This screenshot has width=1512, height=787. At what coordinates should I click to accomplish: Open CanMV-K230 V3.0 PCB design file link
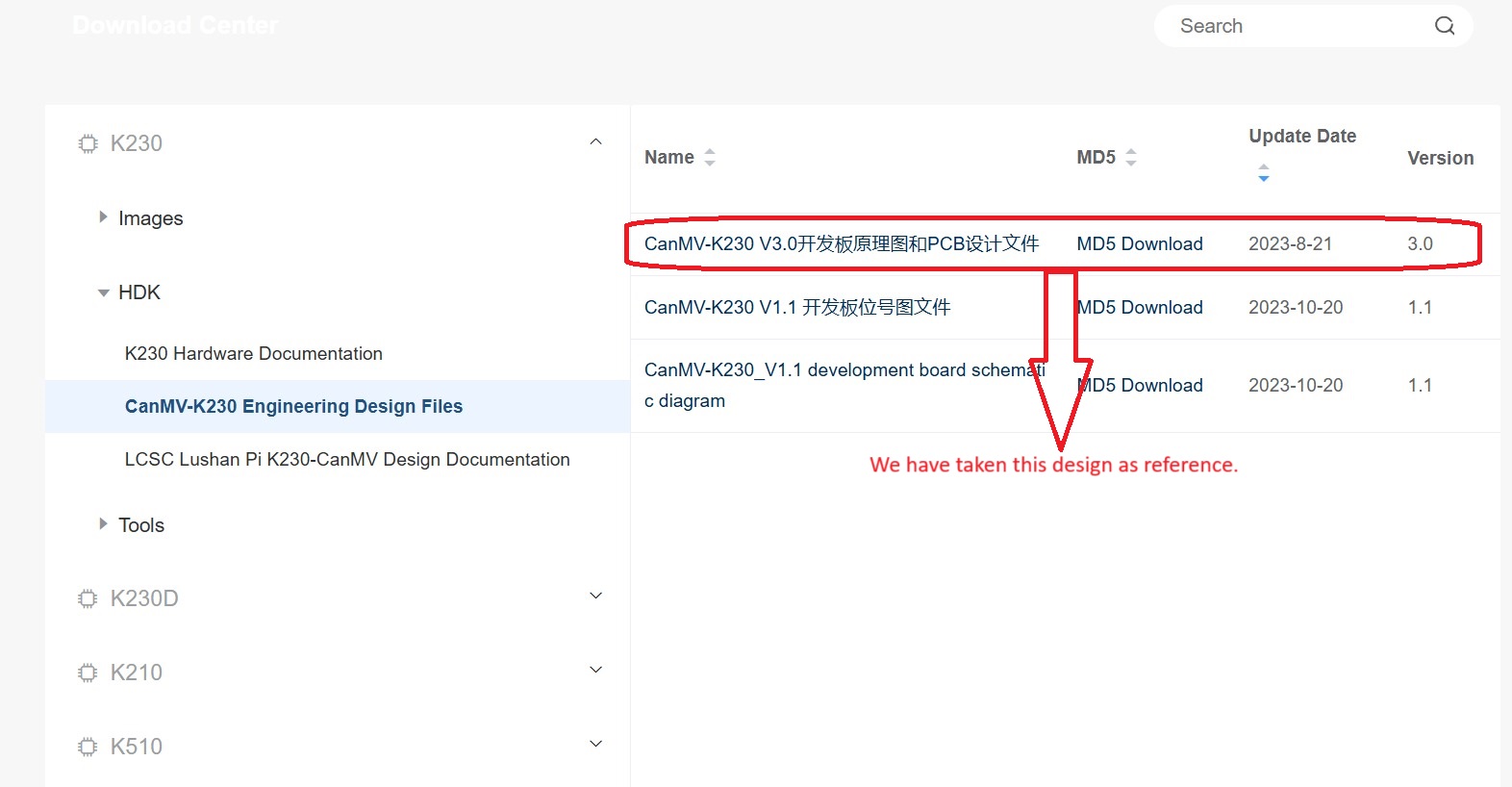point(841,244)
